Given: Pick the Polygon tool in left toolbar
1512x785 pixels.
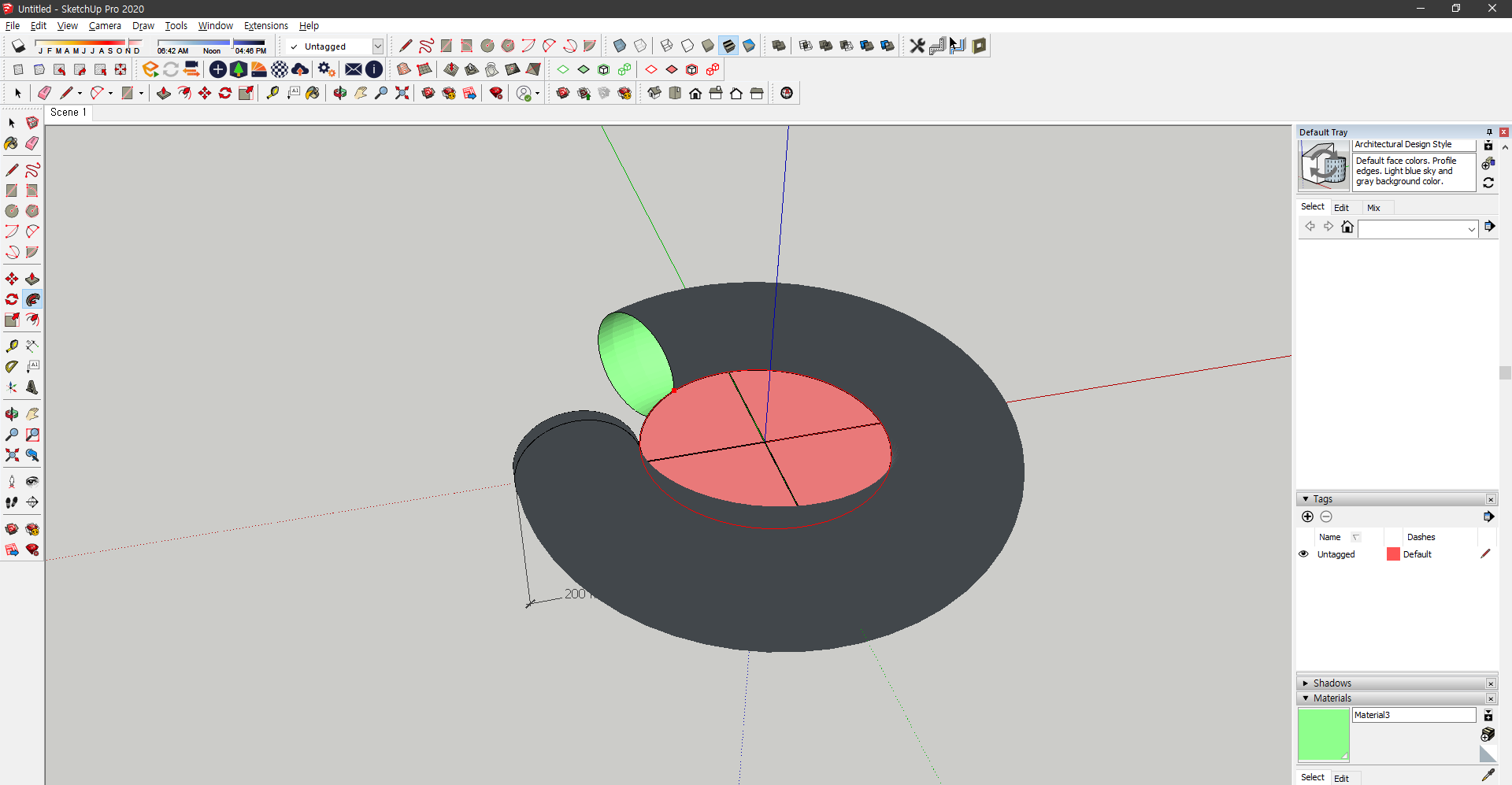Looking at the screenshot, I should tap(32, 211).
